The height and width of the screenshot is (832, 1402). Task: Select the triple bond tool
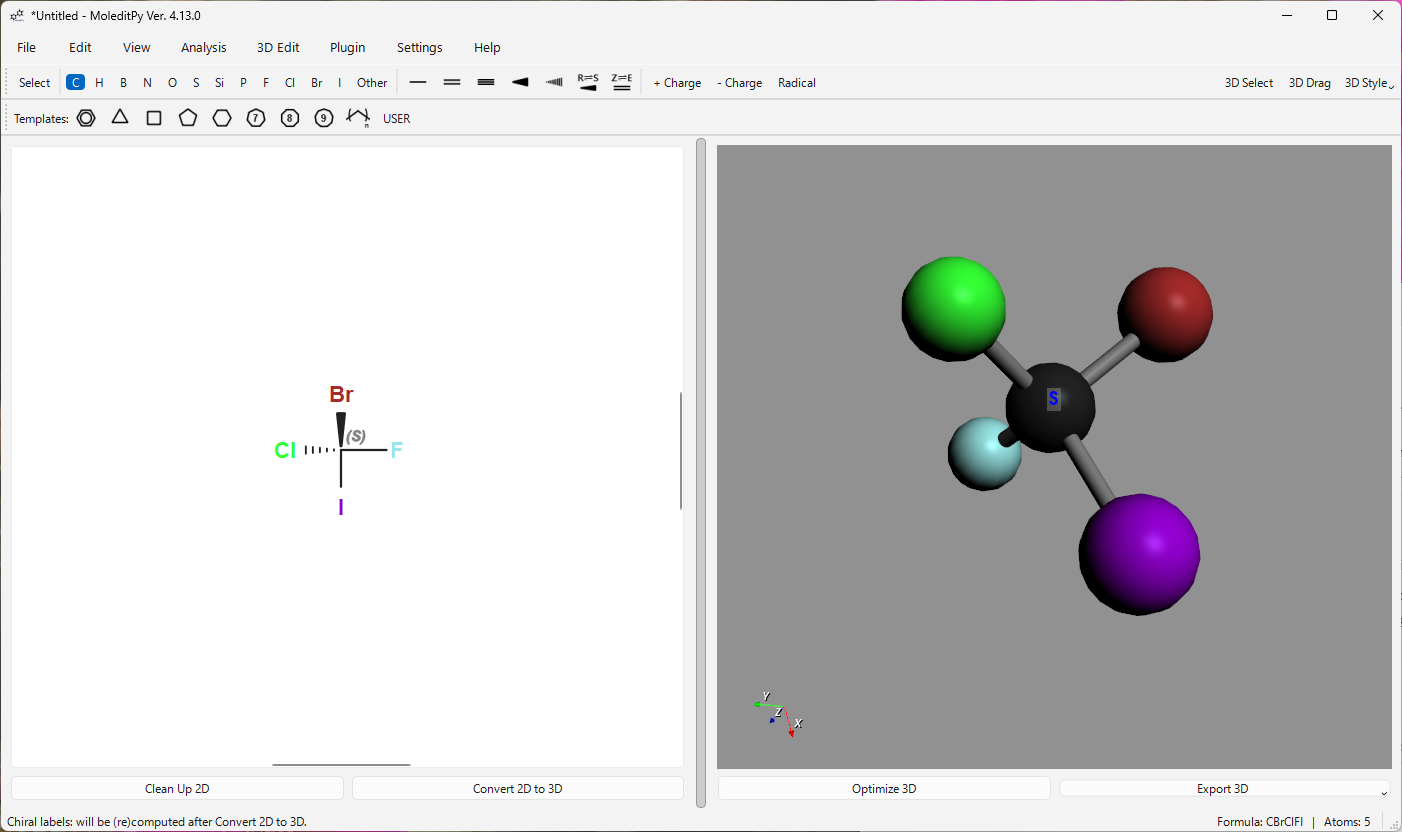tap(486, 82)
